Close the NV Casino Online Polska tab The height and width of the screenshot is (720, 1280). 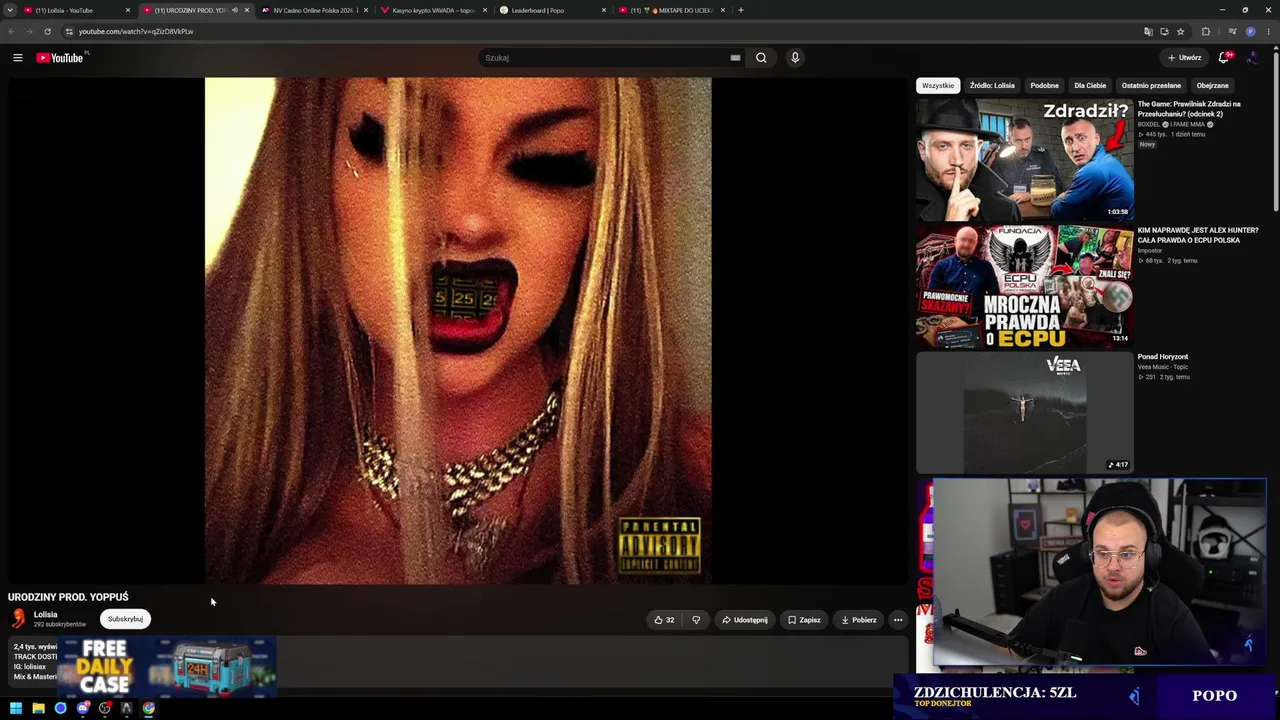tap(366, 10)
